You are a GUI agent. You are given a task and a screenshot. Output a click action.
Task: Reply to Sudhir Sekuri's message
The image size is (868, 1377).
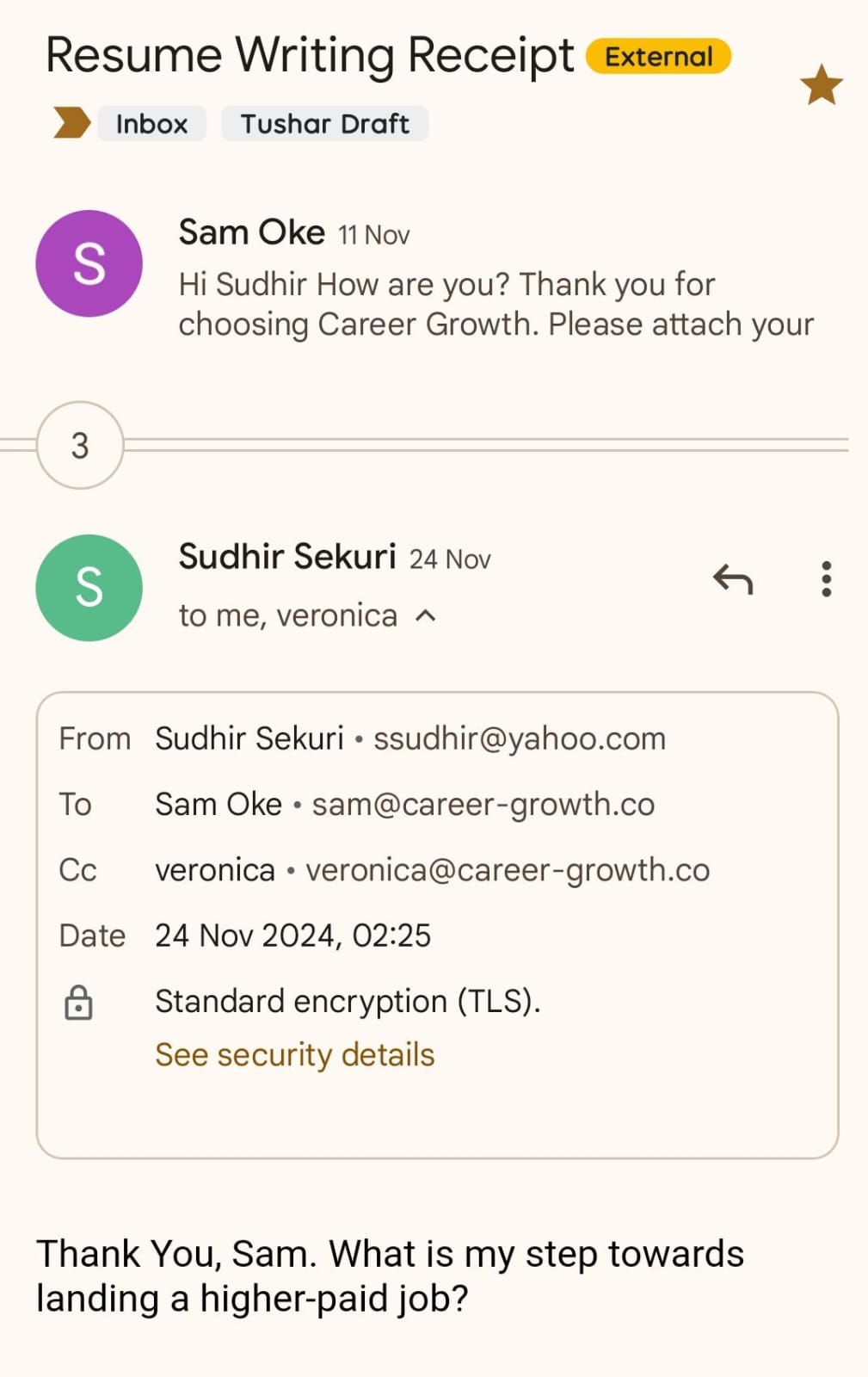(x=733, y=580)
